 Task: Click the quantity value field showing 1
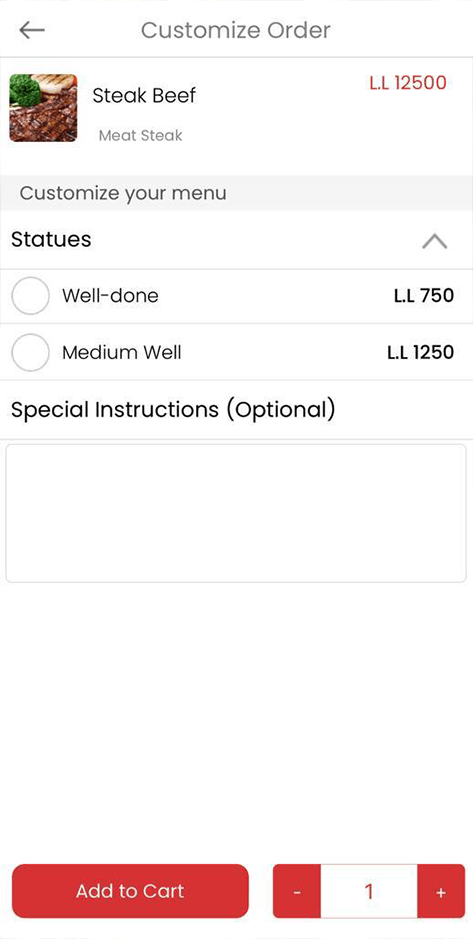pos(369,892)
